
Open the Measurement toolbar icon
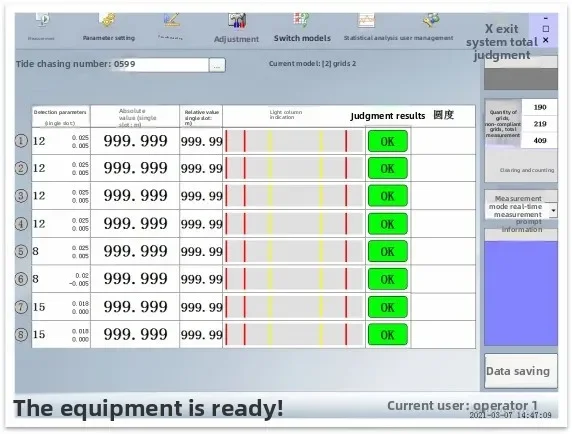tap(43, 20)
